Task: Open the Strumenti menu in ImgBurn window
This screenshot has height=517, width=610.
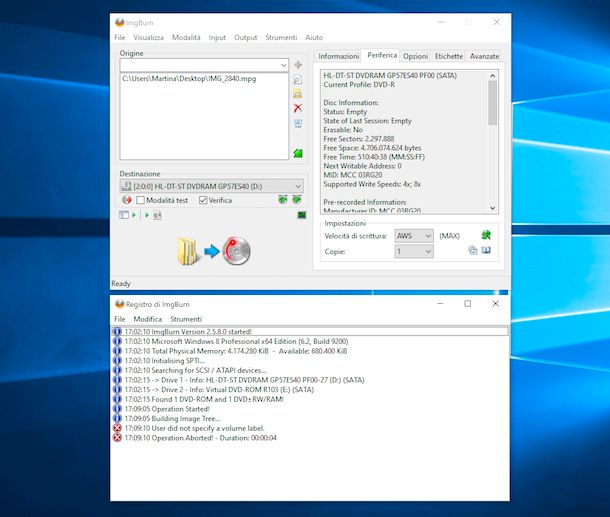Action: 281,37
